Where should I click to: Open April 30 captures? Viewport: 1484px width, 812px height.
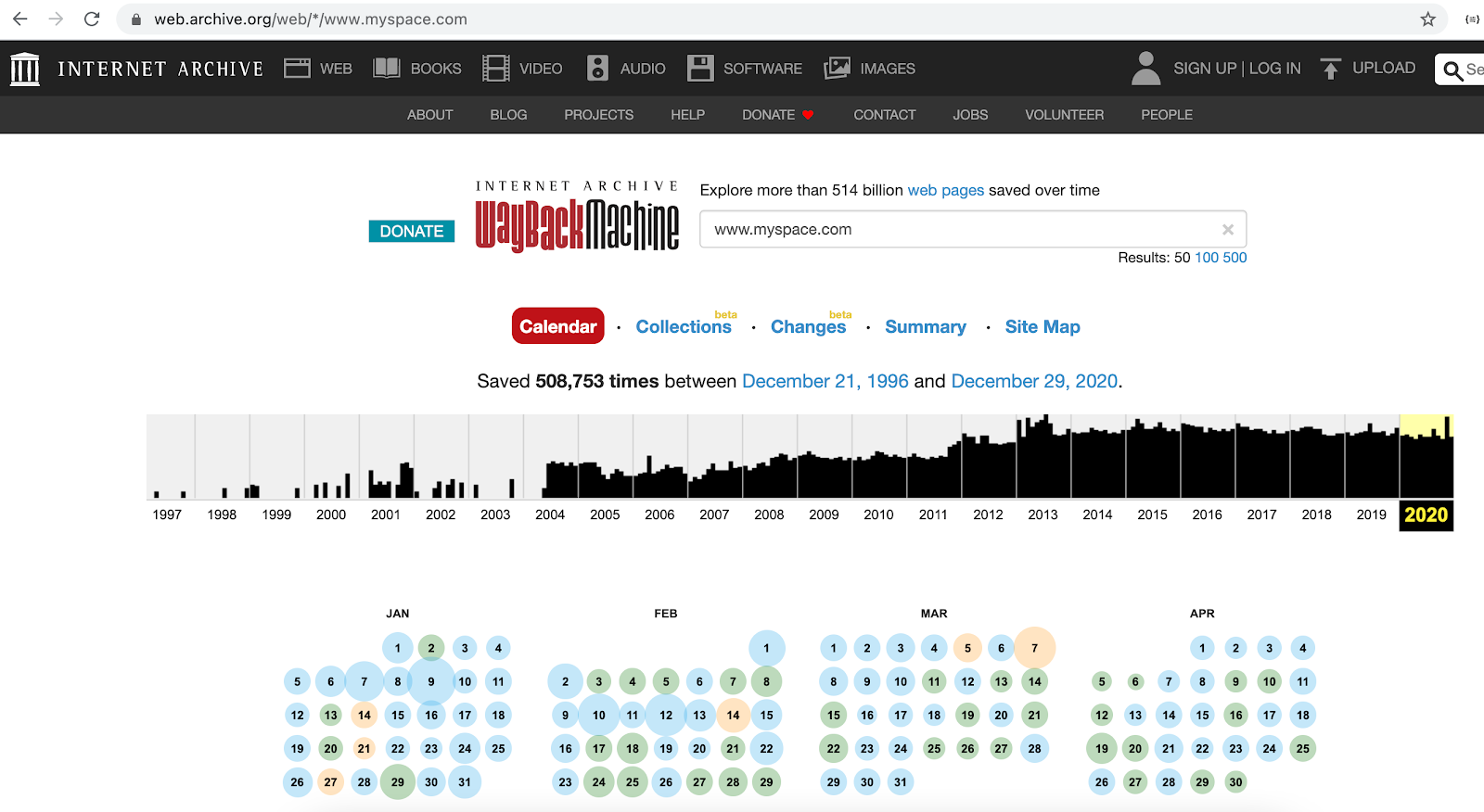click(1235, 781)
